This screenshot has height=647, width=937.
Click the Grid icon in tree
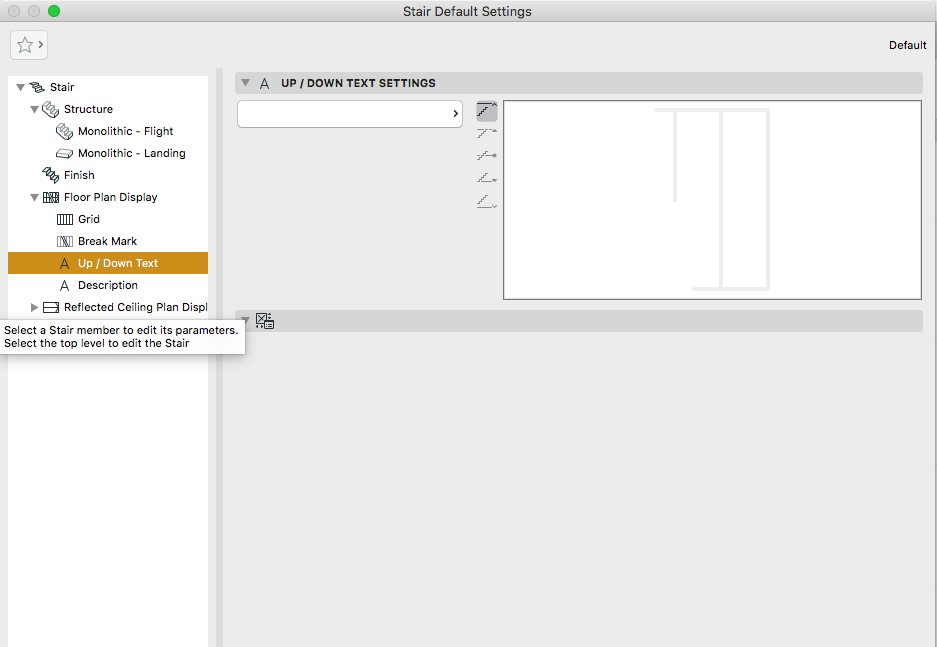(65, 219)
